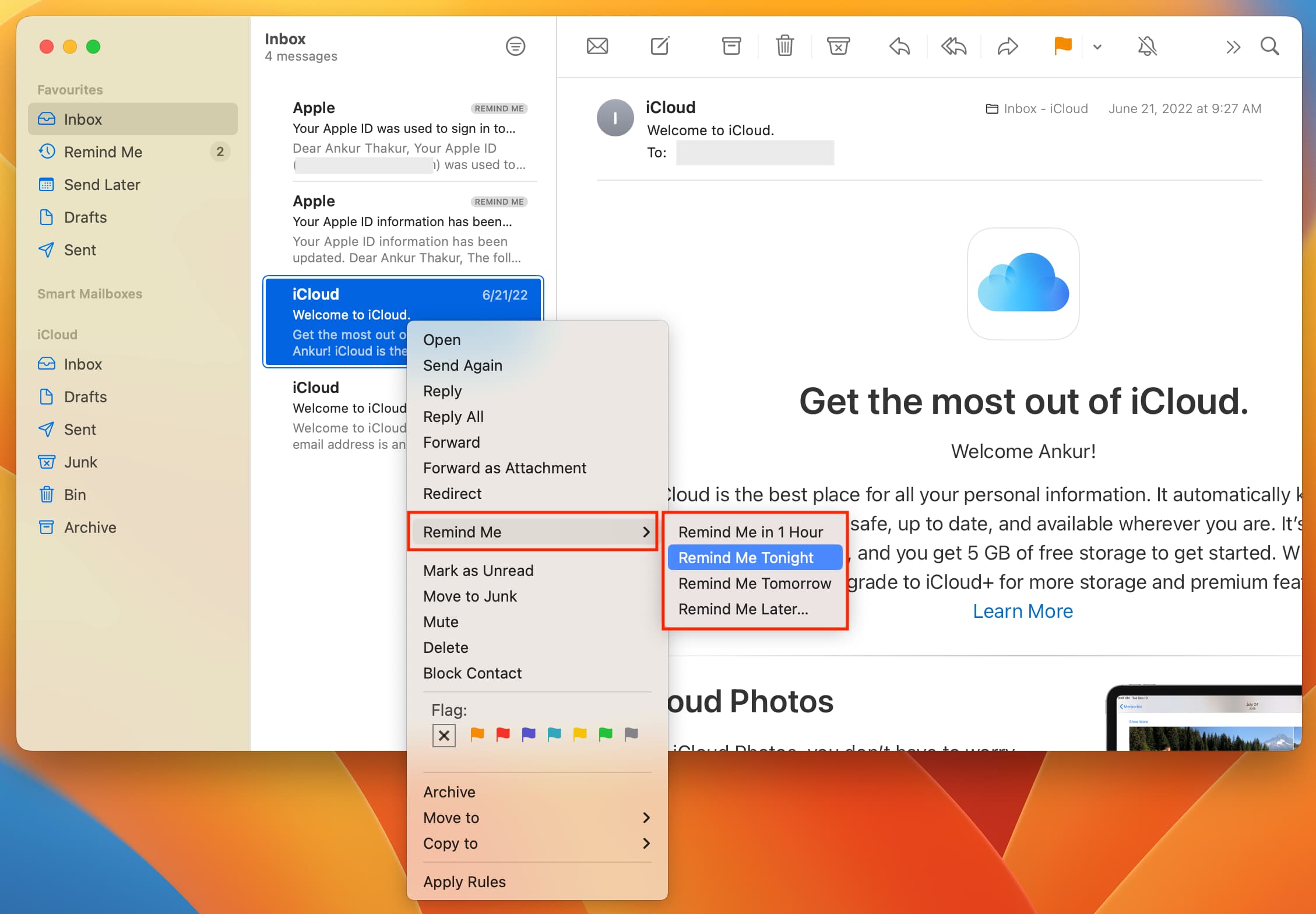1316x914 pixels.
Task: Select Inbox under Favourites
Action: (133, 119)
